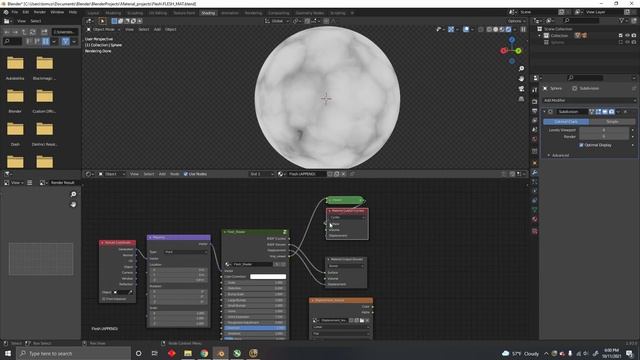Select the Catmull-Clark subdivision button

tap(566, 122)
